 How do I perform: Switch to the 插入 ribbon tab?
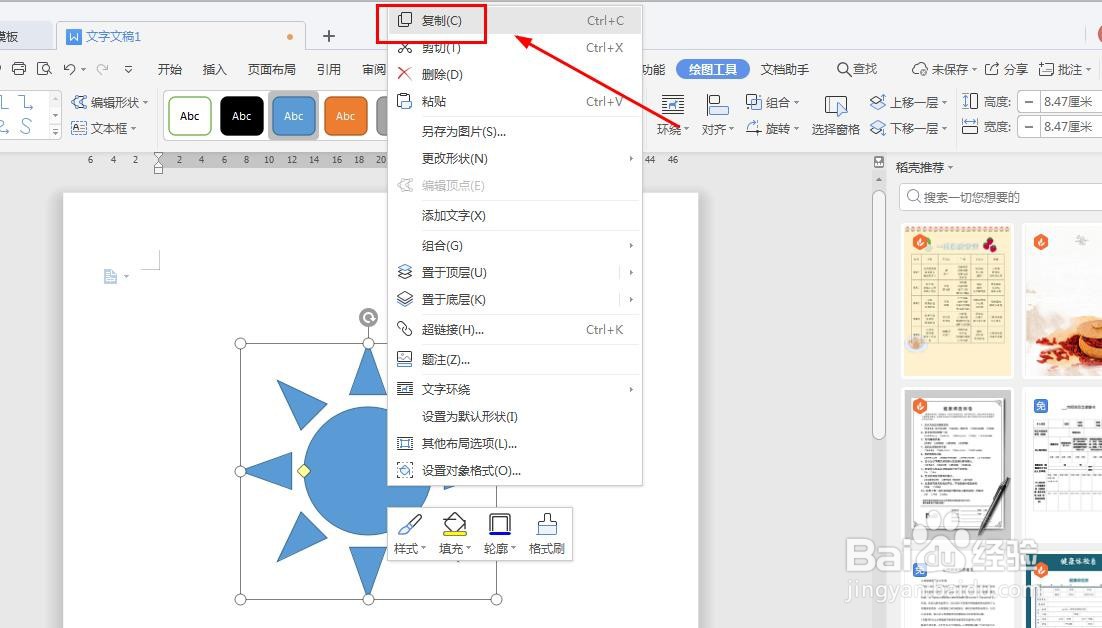(215, 70)
